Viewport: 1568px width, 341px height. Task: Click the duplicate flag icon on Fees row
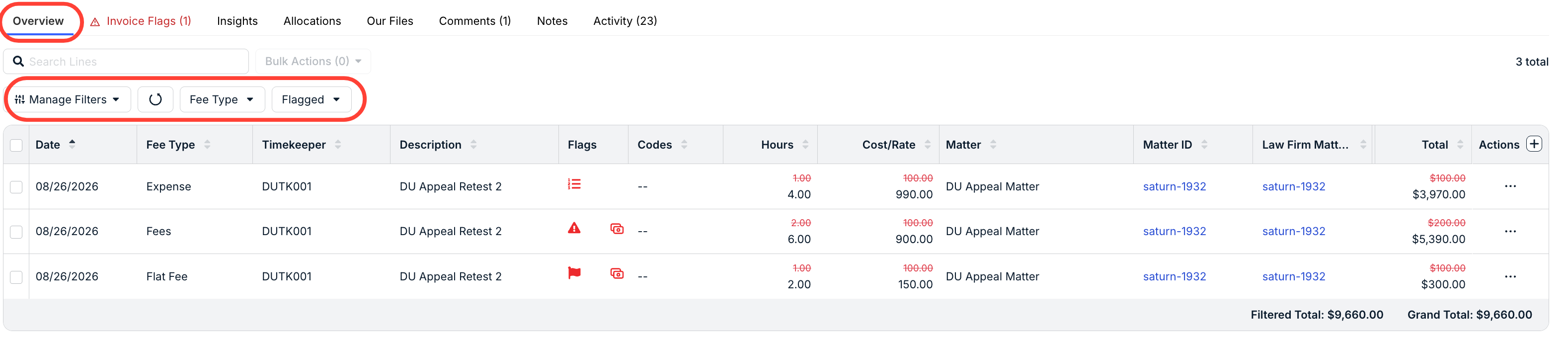pyautogui.click(x=617, y=230)
